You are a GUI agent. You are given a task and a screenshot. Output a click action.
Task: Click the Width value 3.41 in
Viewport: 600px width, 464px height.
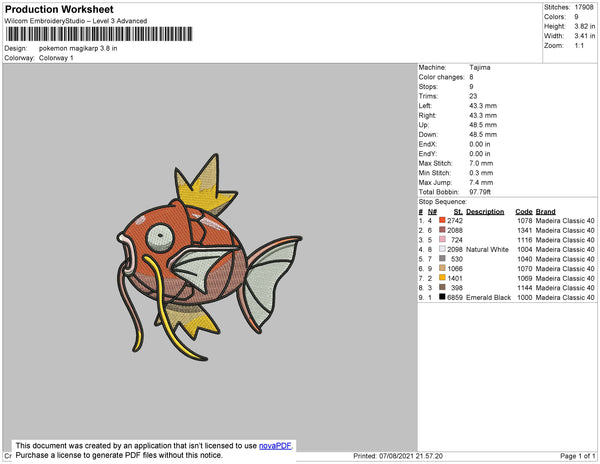point(584,36)
